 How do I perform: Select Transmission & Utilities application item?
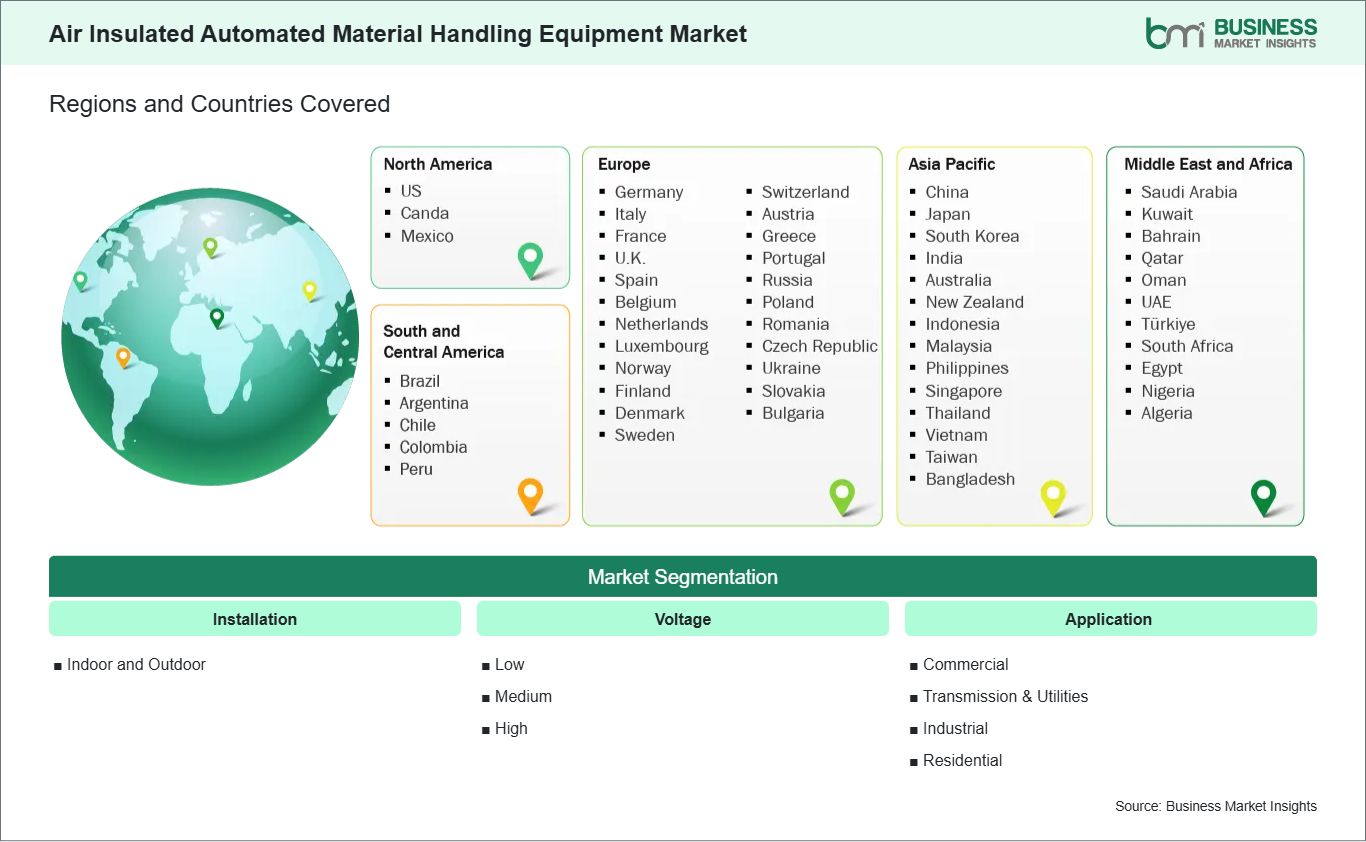click(x=1005, y=696)
